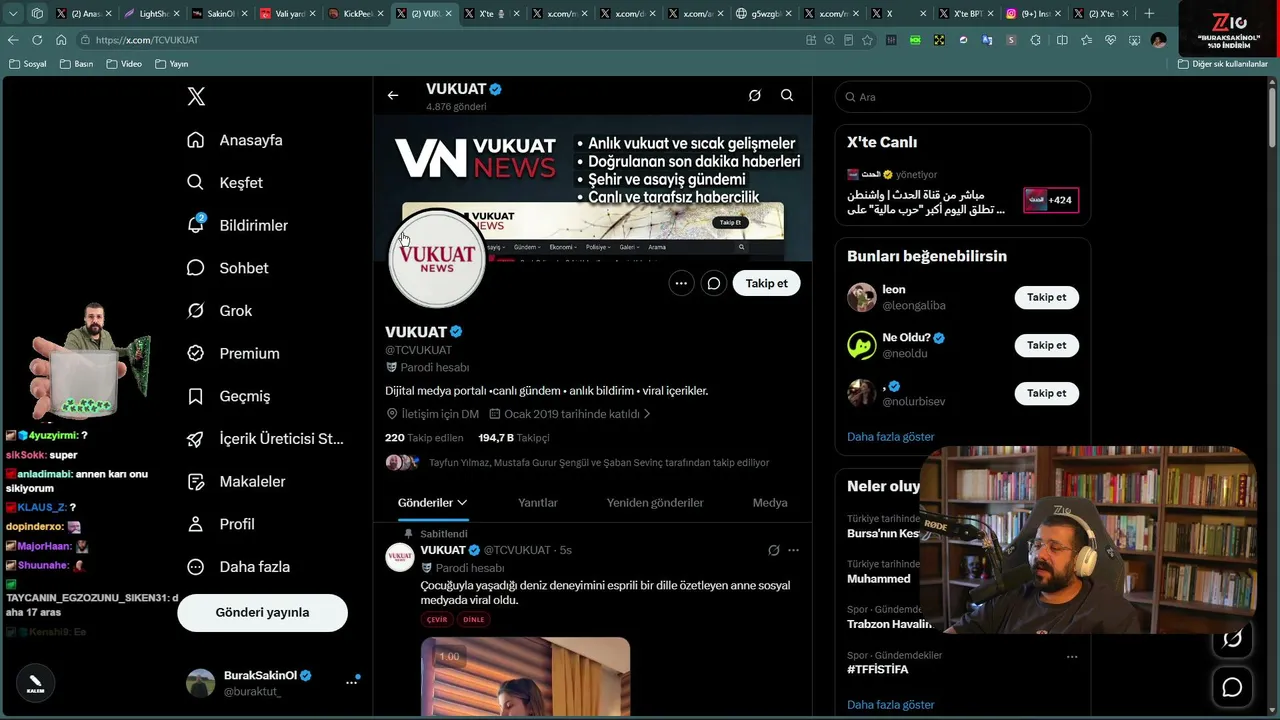Open the X logo home link

coord(196,96)
